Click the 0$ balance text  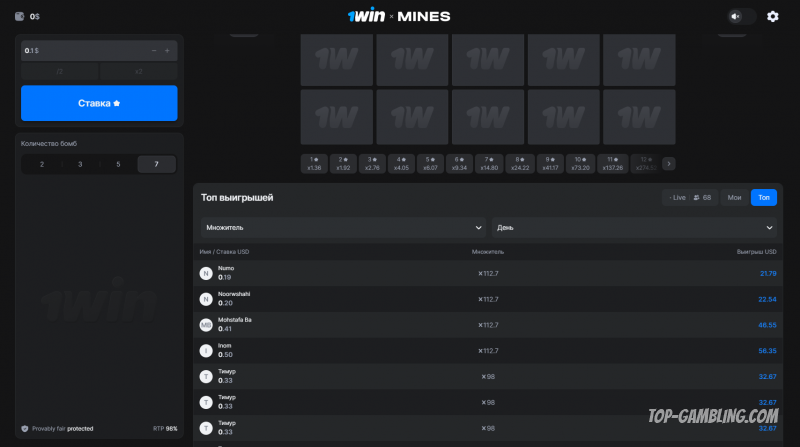click(x=35, y=16)
